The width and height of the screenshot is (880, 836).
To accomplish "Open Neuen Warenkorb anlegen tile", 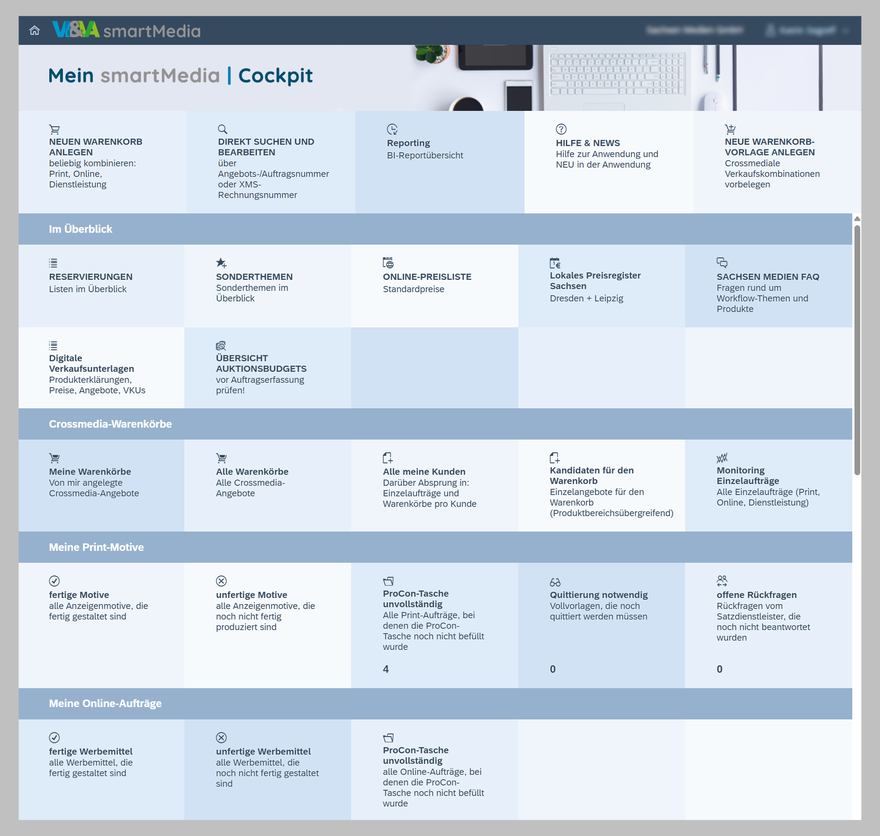I will click(x=102, y=162).
